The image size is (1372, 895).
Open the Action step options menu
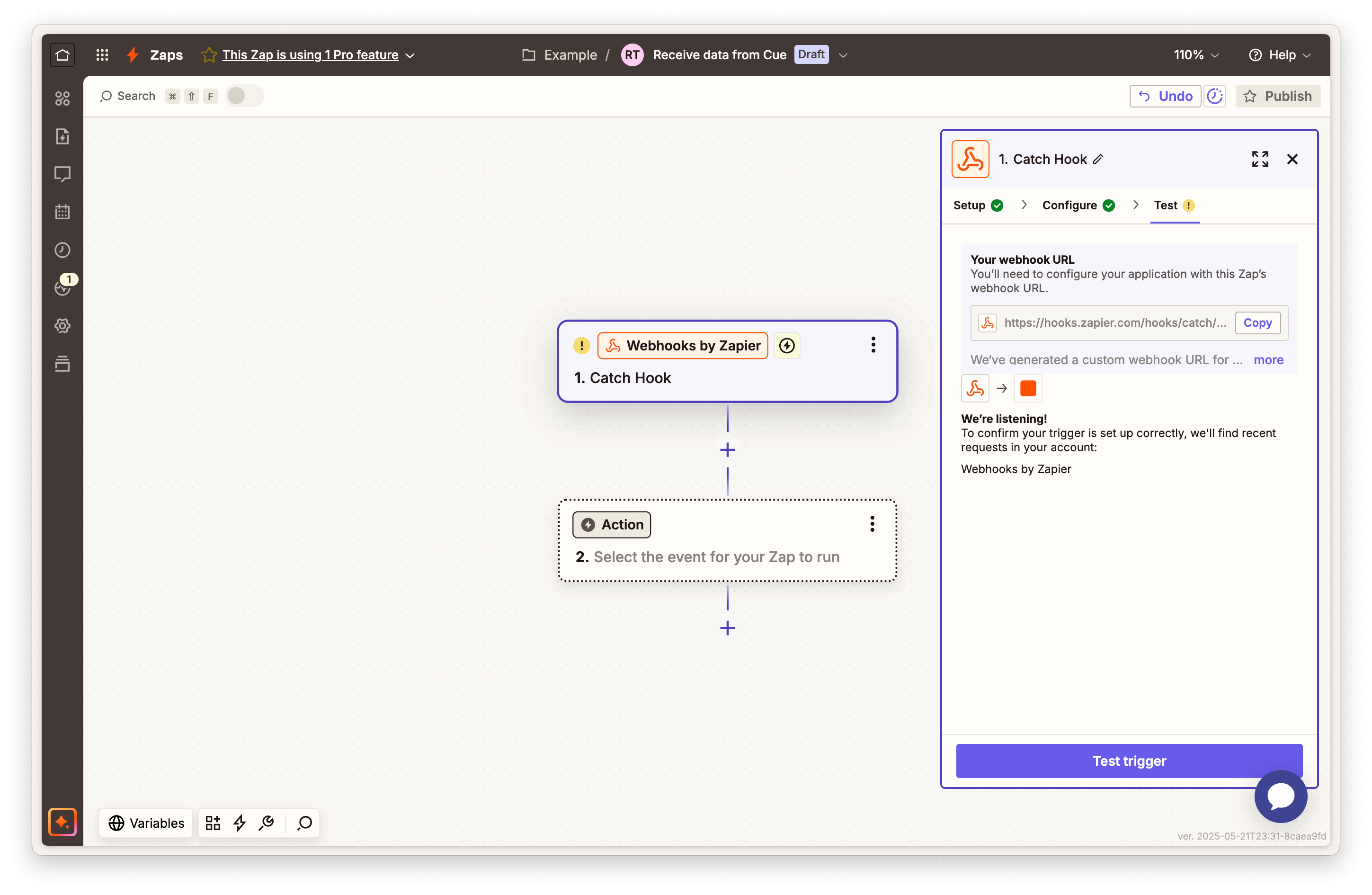[872, 524]
